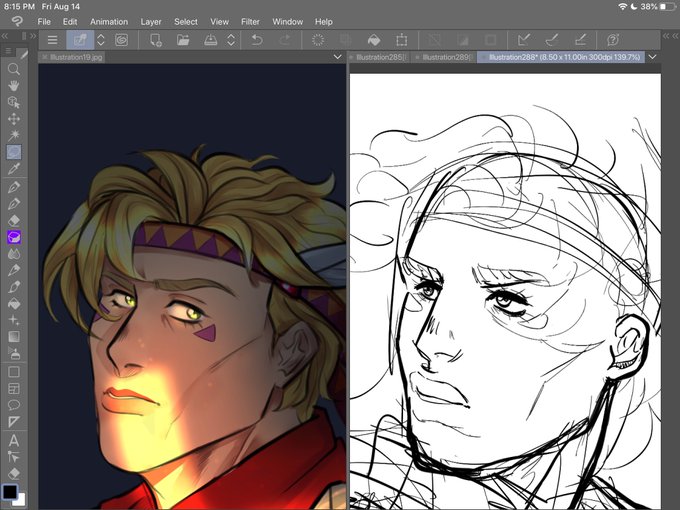Image resolution: width=680 pixels, height=510 pixels.
Task: Select the Frame border panel tool
Action: pyautogui.click(x=14, y=389)
